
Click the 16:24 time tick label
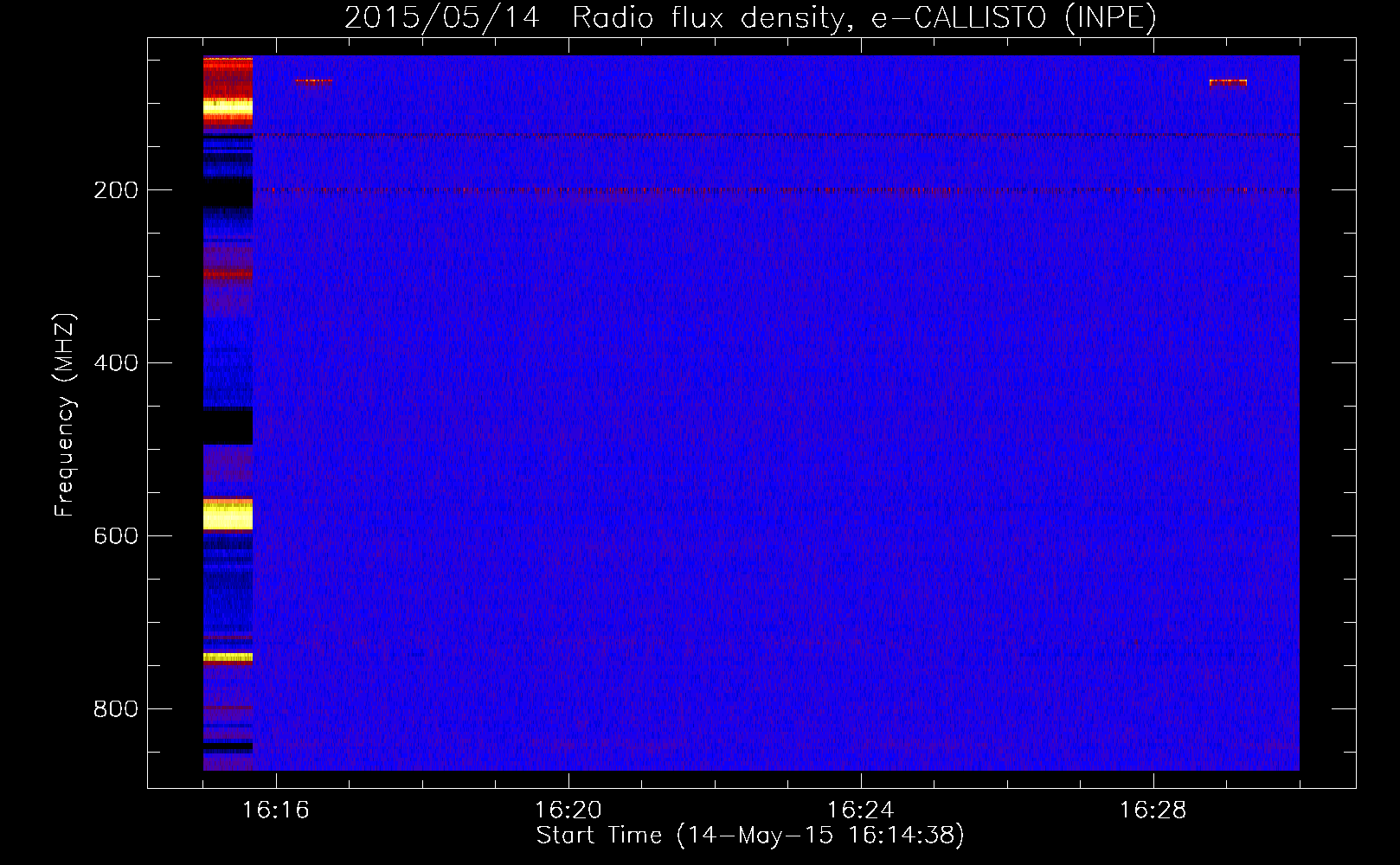(861, 810)
